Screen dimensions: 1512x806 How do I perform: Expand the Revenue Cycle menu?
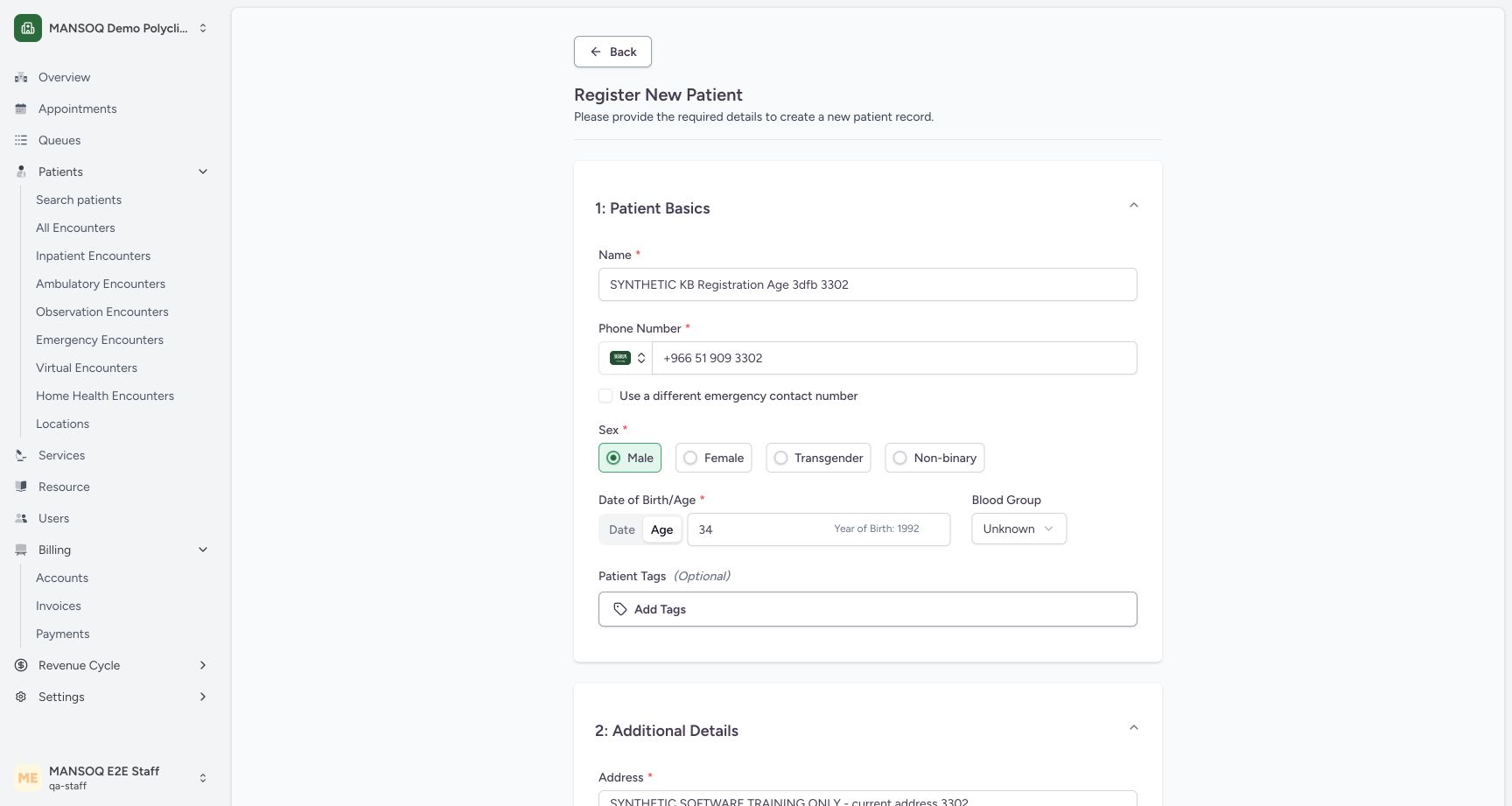click(x=203, y=665)
